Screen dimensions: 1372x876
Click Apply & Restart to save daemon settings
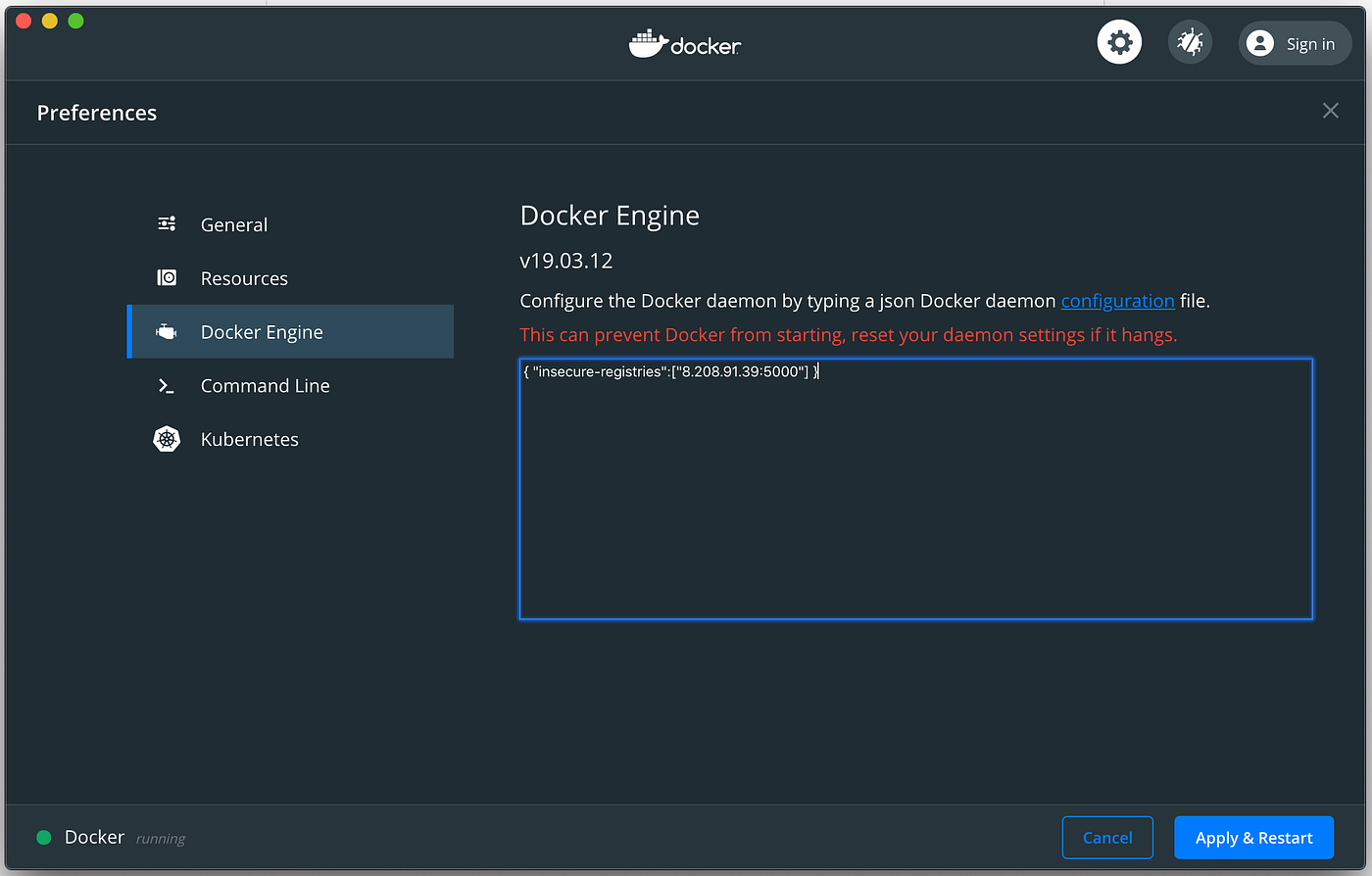1253,838
